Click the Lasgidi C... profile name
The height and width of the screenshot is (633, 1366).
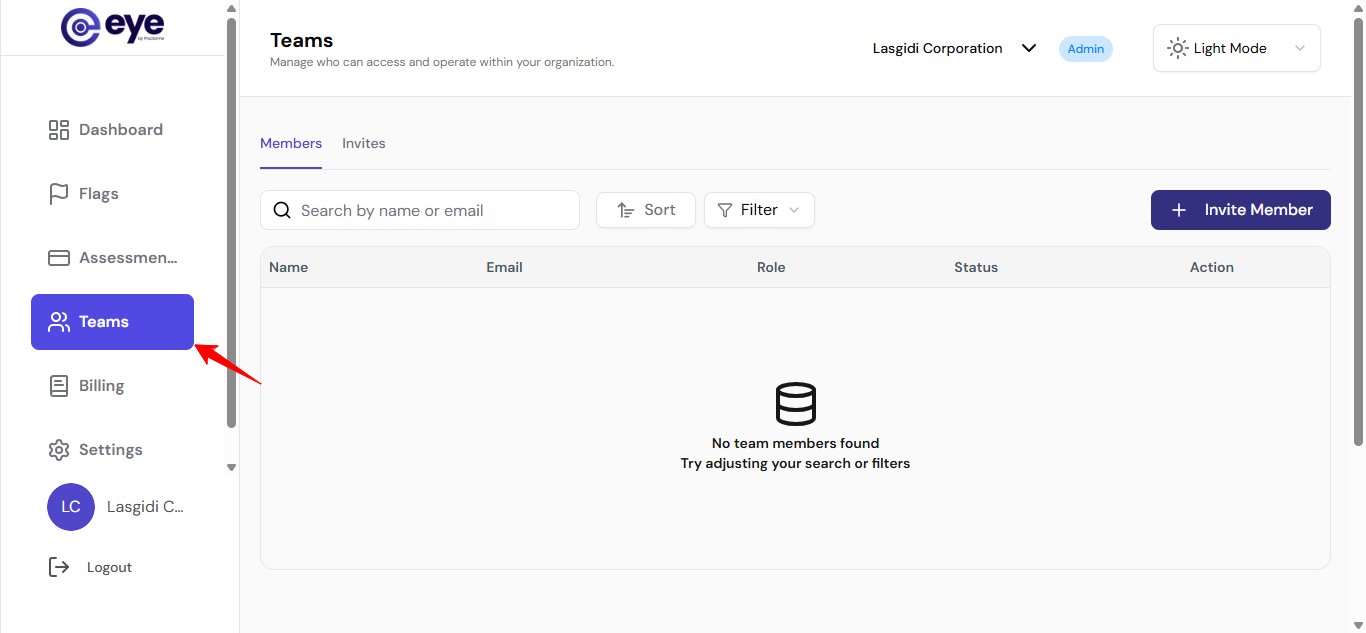pos(145,507)
